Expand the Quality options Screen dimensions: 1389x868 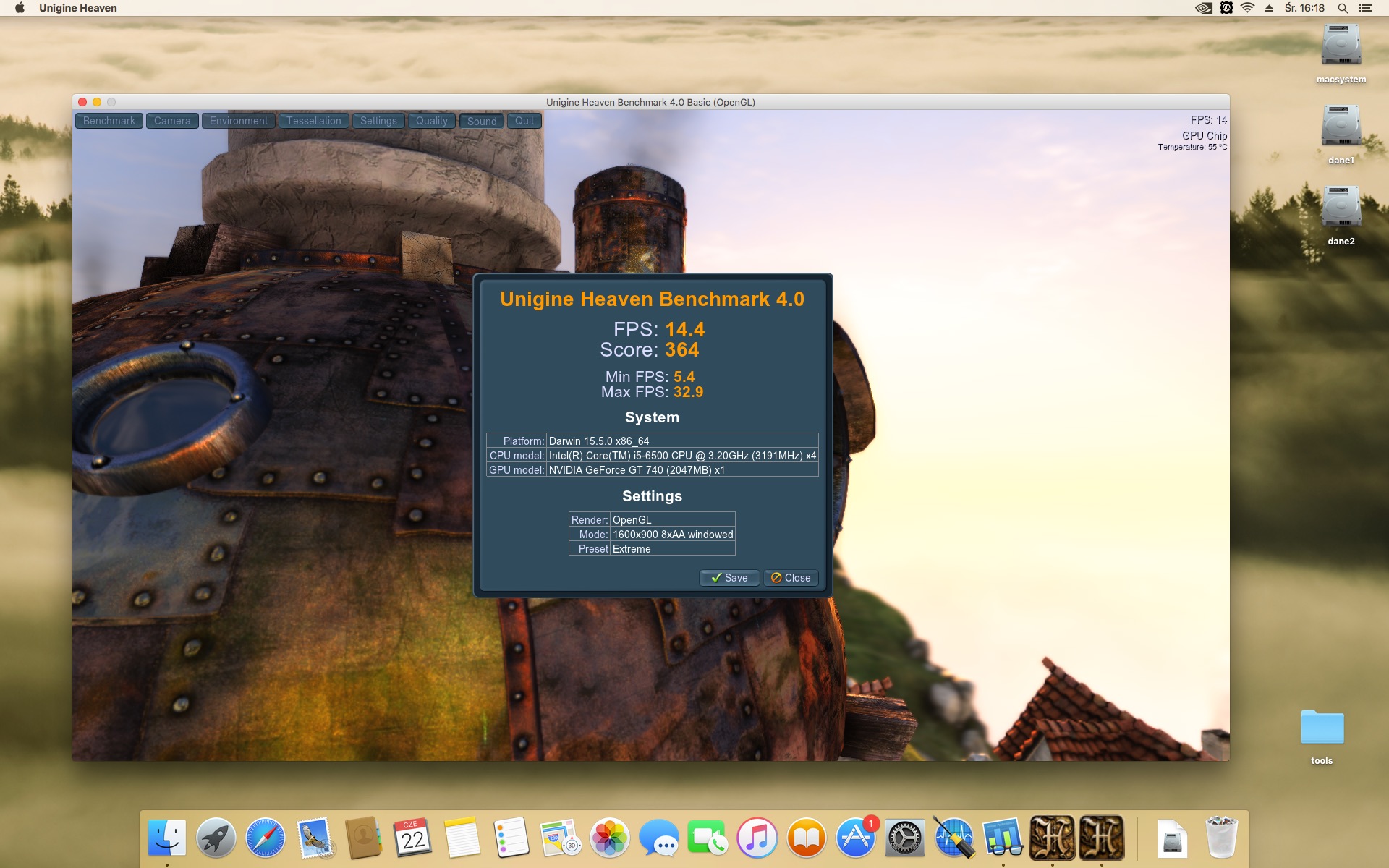point(431,121)
